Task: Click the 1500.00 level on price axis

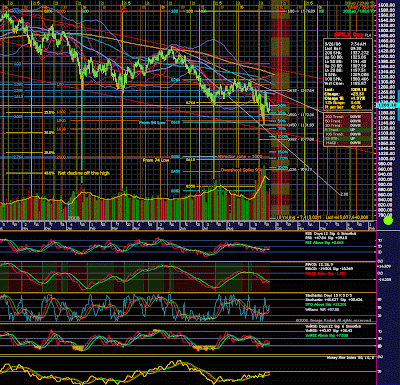Action: (387, 30)
